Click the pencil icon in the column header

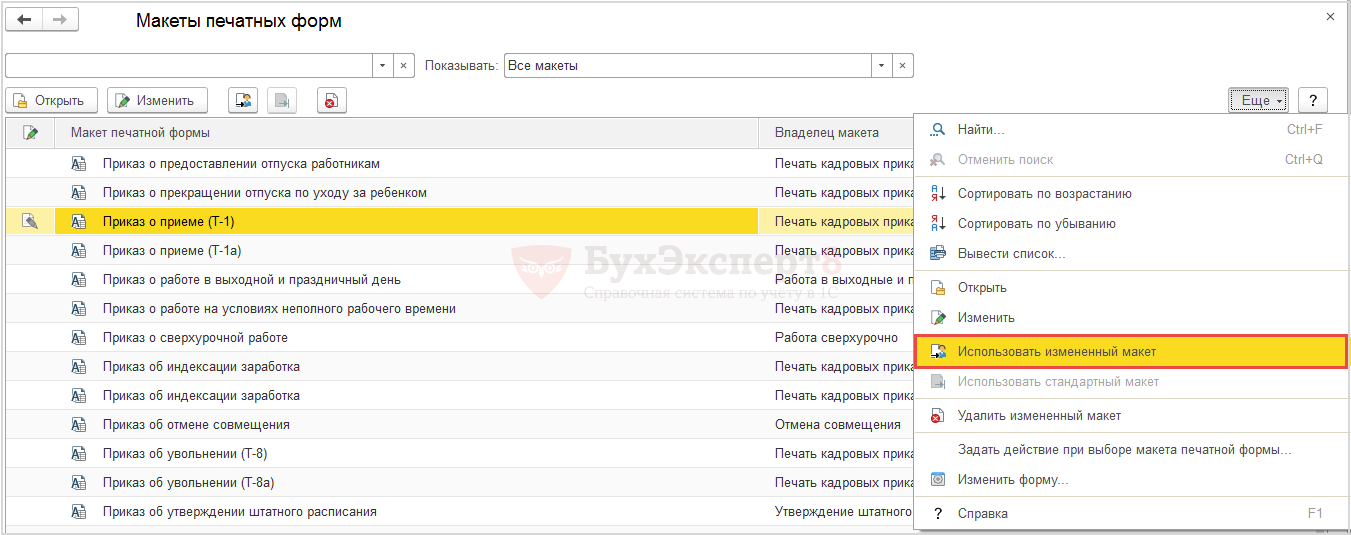(x=30, y=133)
